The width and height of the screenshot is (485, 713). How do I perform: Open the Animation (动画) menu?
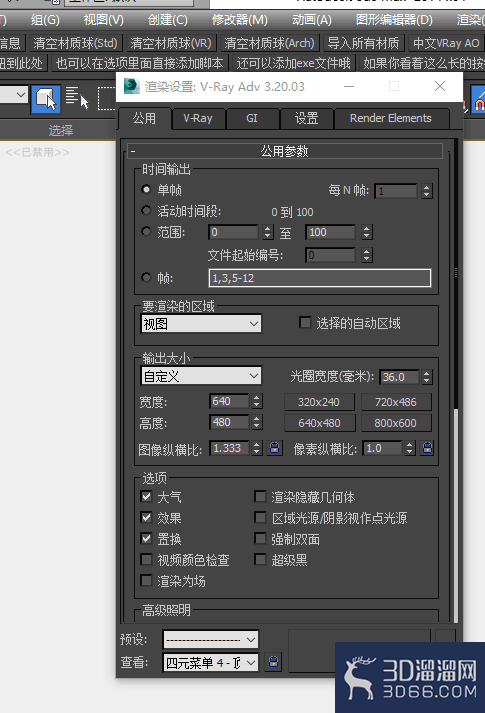(x=312, y=20)
